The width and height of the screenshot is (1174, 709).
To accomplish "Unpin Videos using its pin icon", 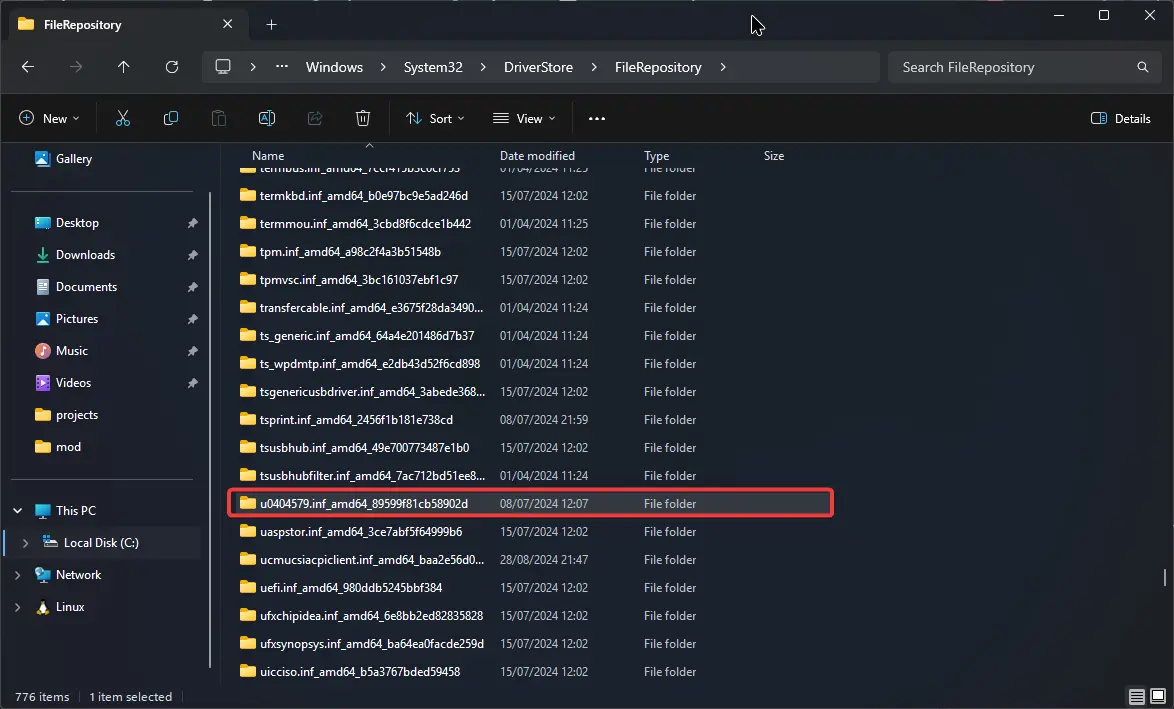I will 192,383.
